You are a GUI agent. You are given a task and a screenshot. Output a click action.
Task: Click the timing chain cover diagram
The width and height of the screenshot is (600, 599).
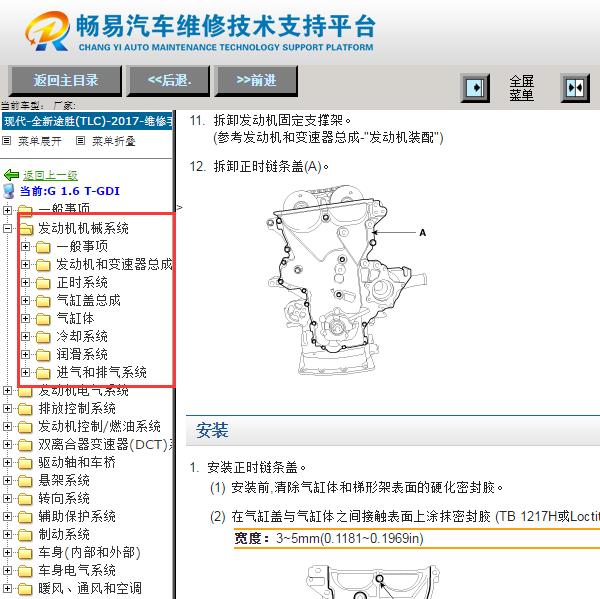(x=347, y=280)
